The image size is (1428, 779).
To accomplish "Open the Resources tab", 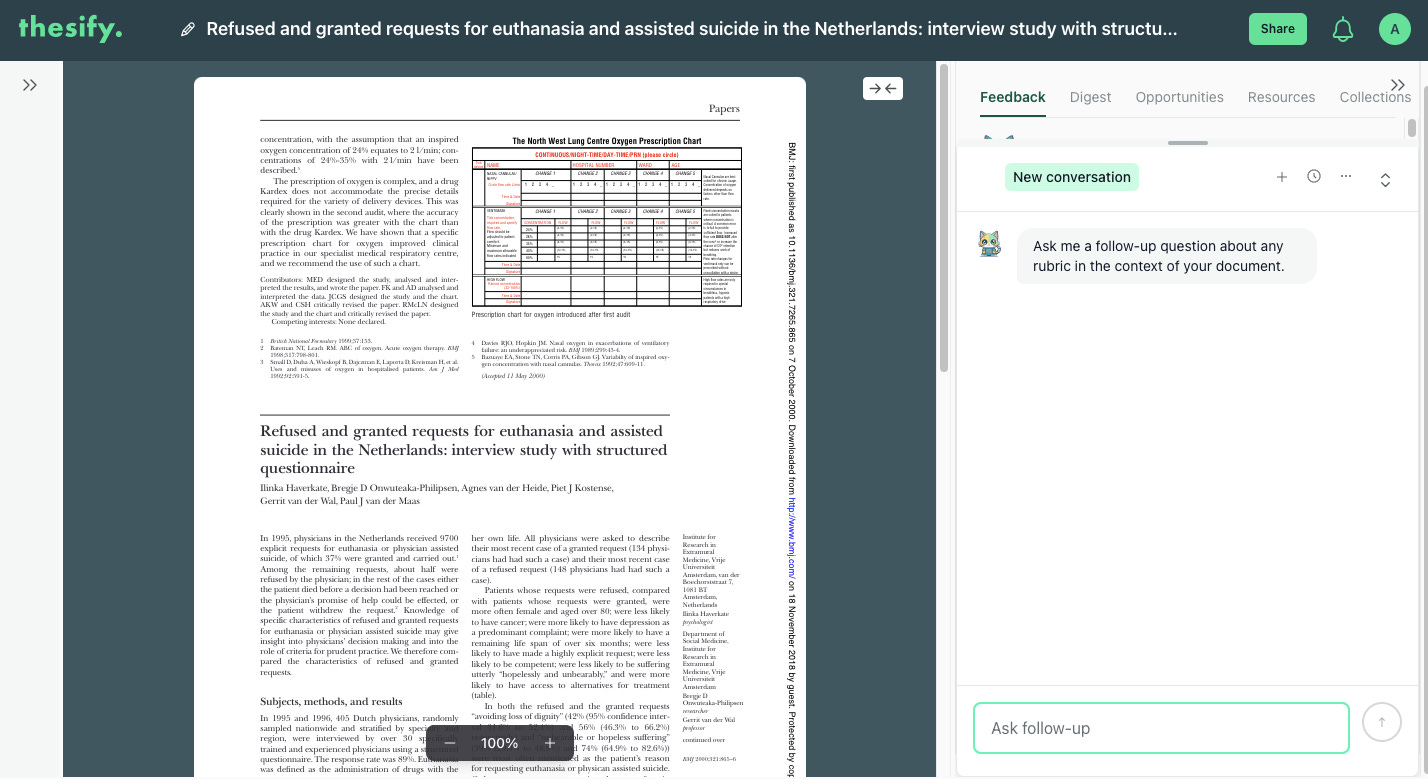I will (x=1281, y=97).
